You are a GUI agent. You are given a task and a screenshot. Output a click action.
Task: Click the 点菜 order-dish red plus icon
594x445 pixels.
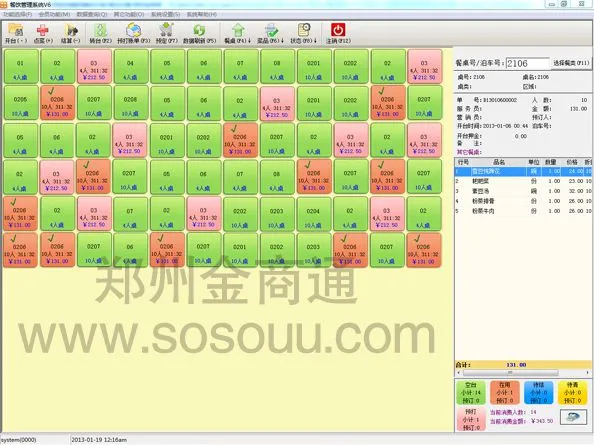click(x=43, y=33)
